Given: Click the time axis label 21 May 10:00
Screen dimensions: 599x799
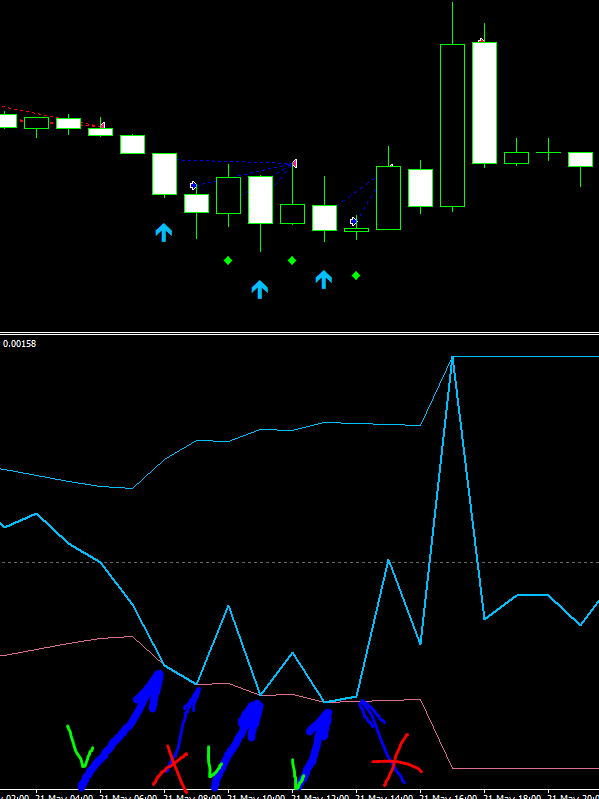Looking at the screenshot, I should point(256,795).
